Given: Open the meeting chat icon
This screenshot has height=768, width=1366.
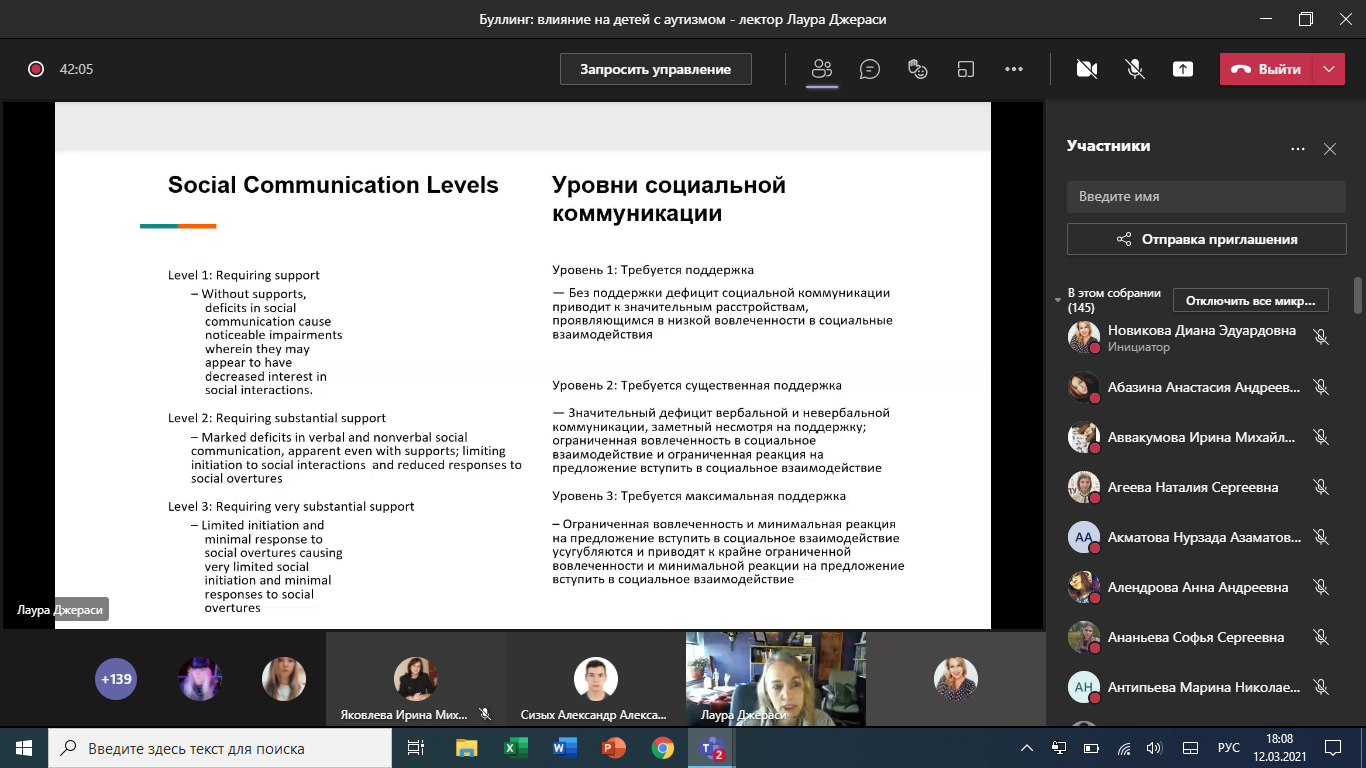Looking at the screenshot, I should 870,69.
